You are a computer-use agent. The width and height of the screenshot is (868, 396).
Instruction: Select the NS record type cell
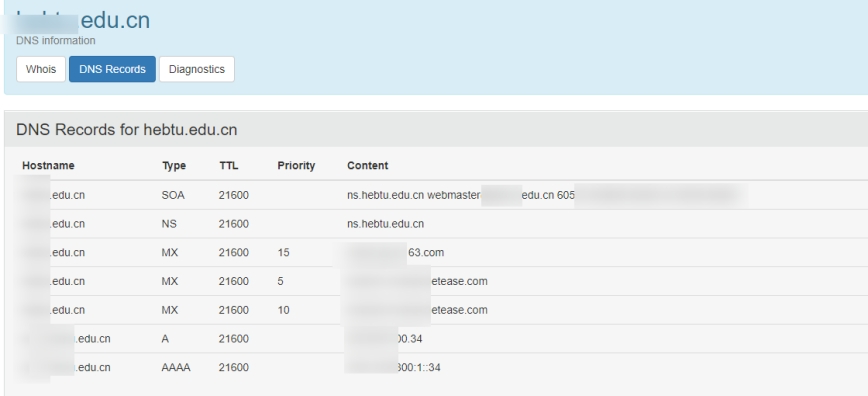[x=169, y=224]
